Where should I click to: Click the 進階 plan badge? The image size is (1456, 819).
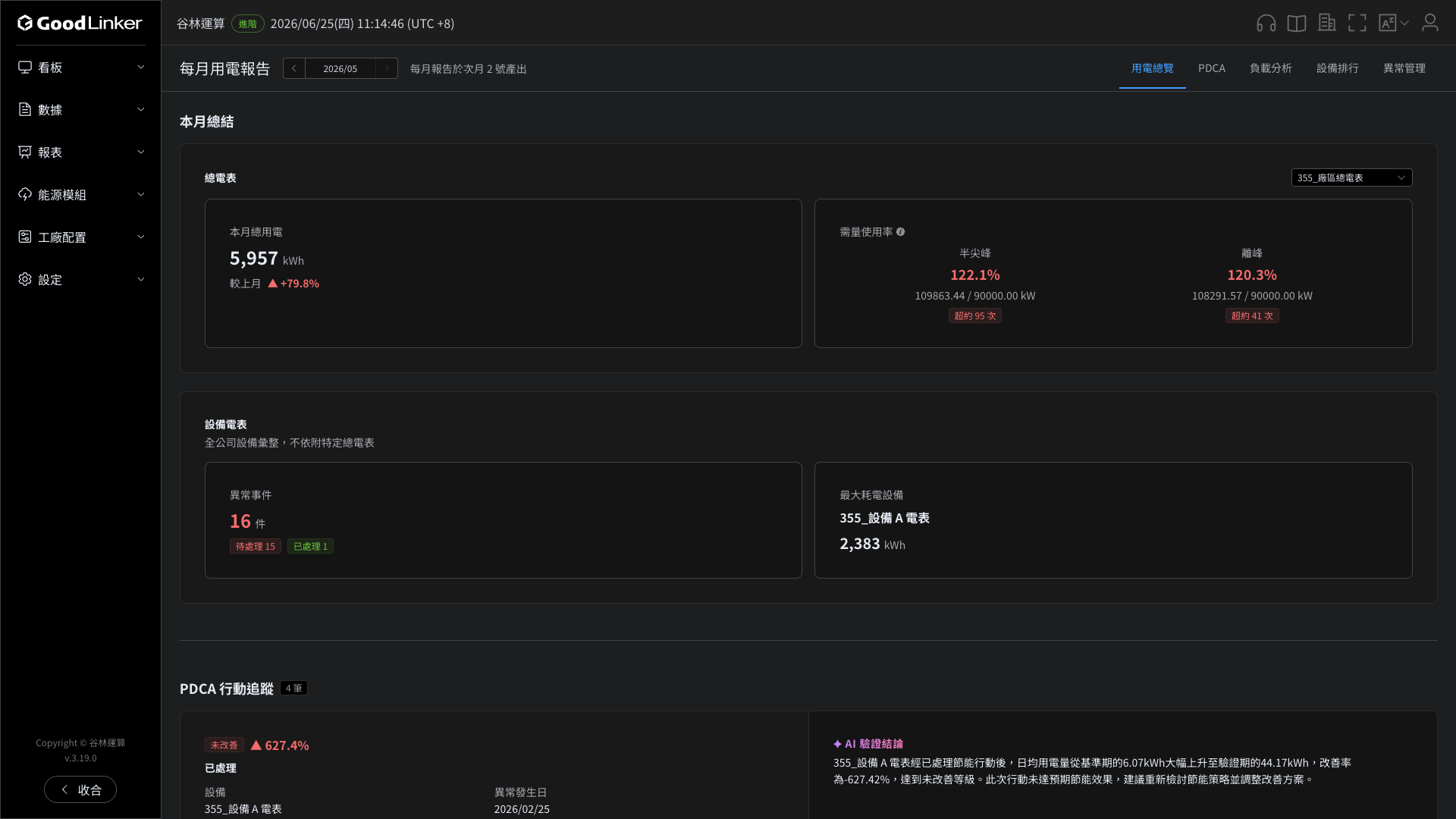click(248, 24)
